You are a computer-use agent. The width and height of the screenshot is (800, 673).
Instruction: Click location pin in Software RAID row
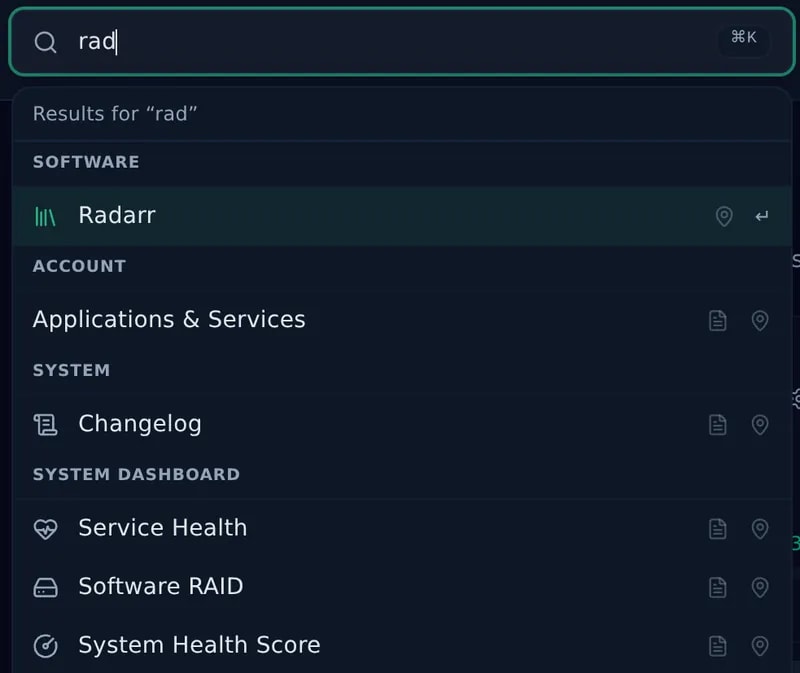tap(760, 587)
